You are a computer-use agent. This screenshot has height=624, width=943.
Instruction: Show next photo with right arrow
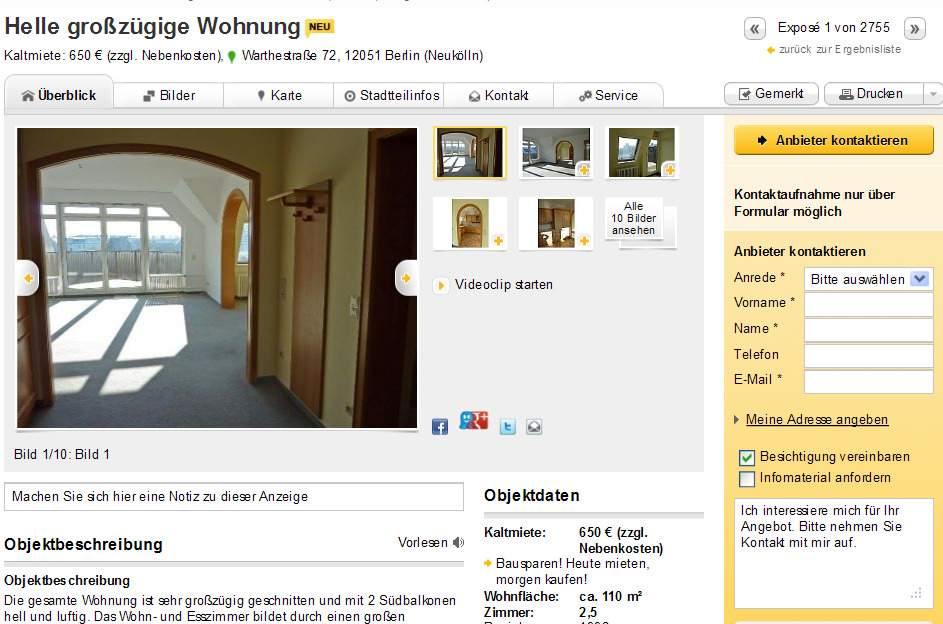coord(407,278)
